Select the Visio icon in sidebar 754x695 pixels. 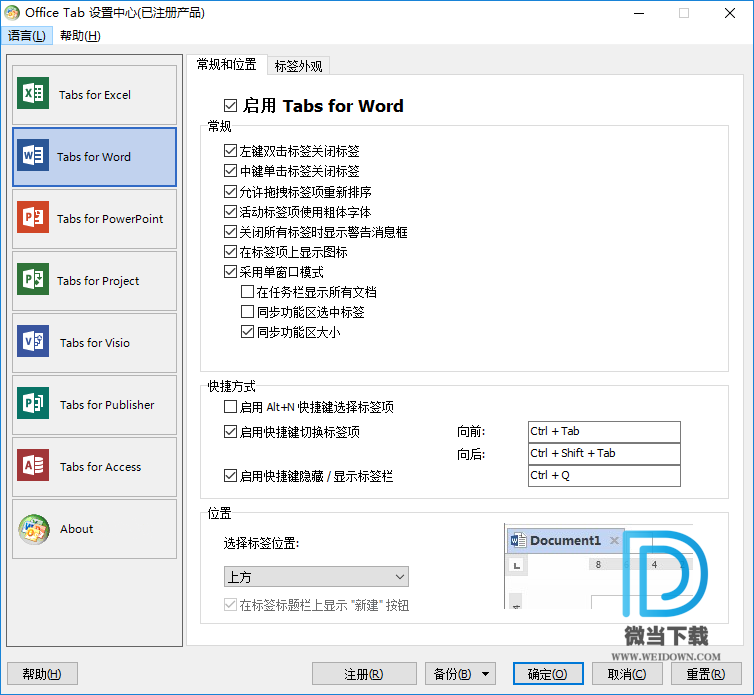tap(33, 341)
